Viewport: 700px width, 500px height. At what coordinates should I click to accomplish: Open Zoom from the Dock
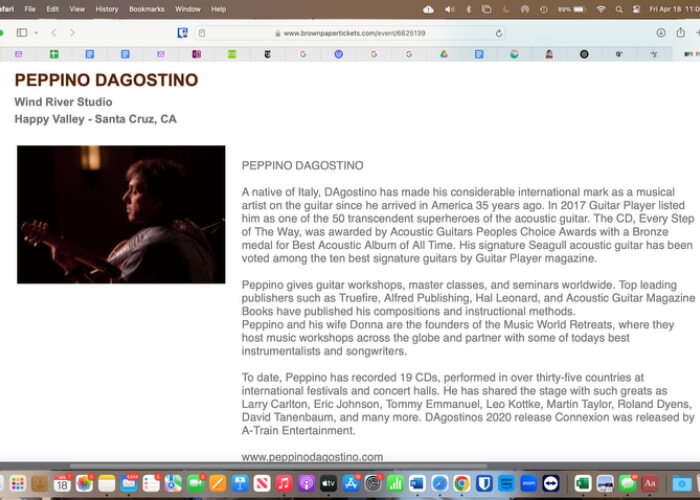tap(529, 483)
